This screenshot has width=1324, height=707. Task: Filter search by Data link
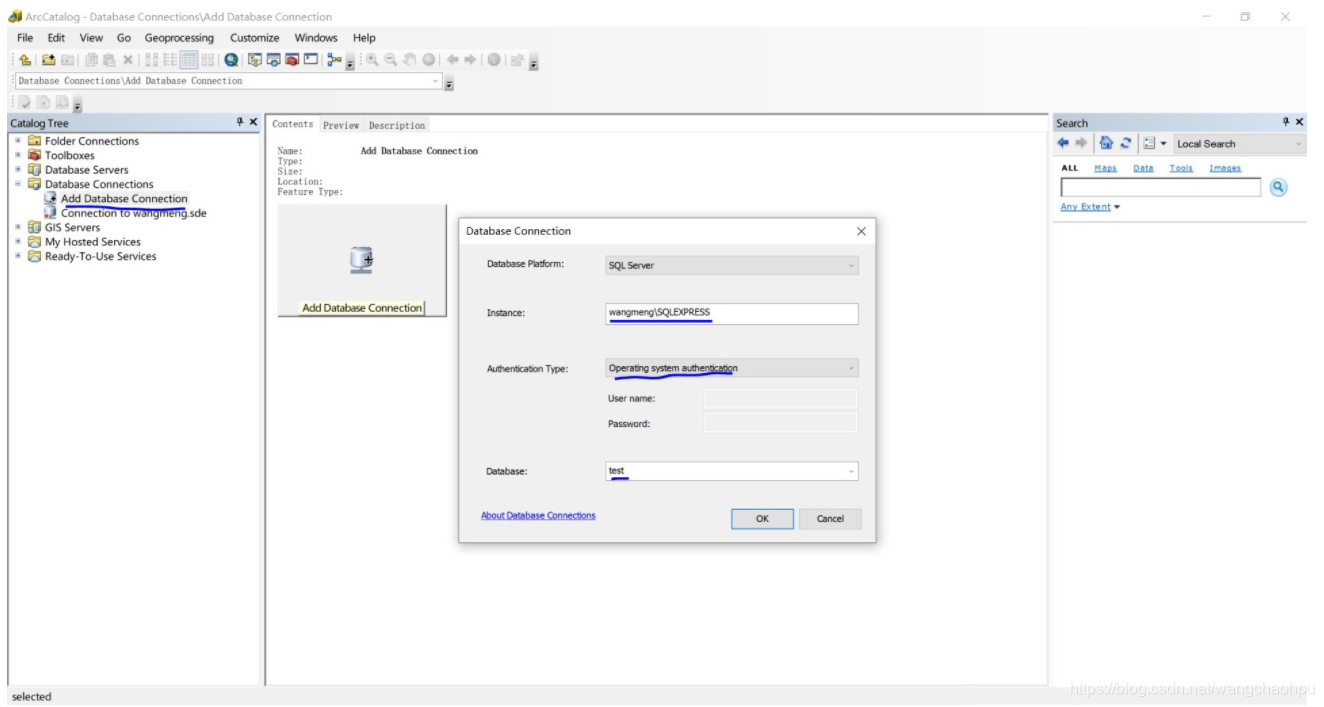[1143, 168]
